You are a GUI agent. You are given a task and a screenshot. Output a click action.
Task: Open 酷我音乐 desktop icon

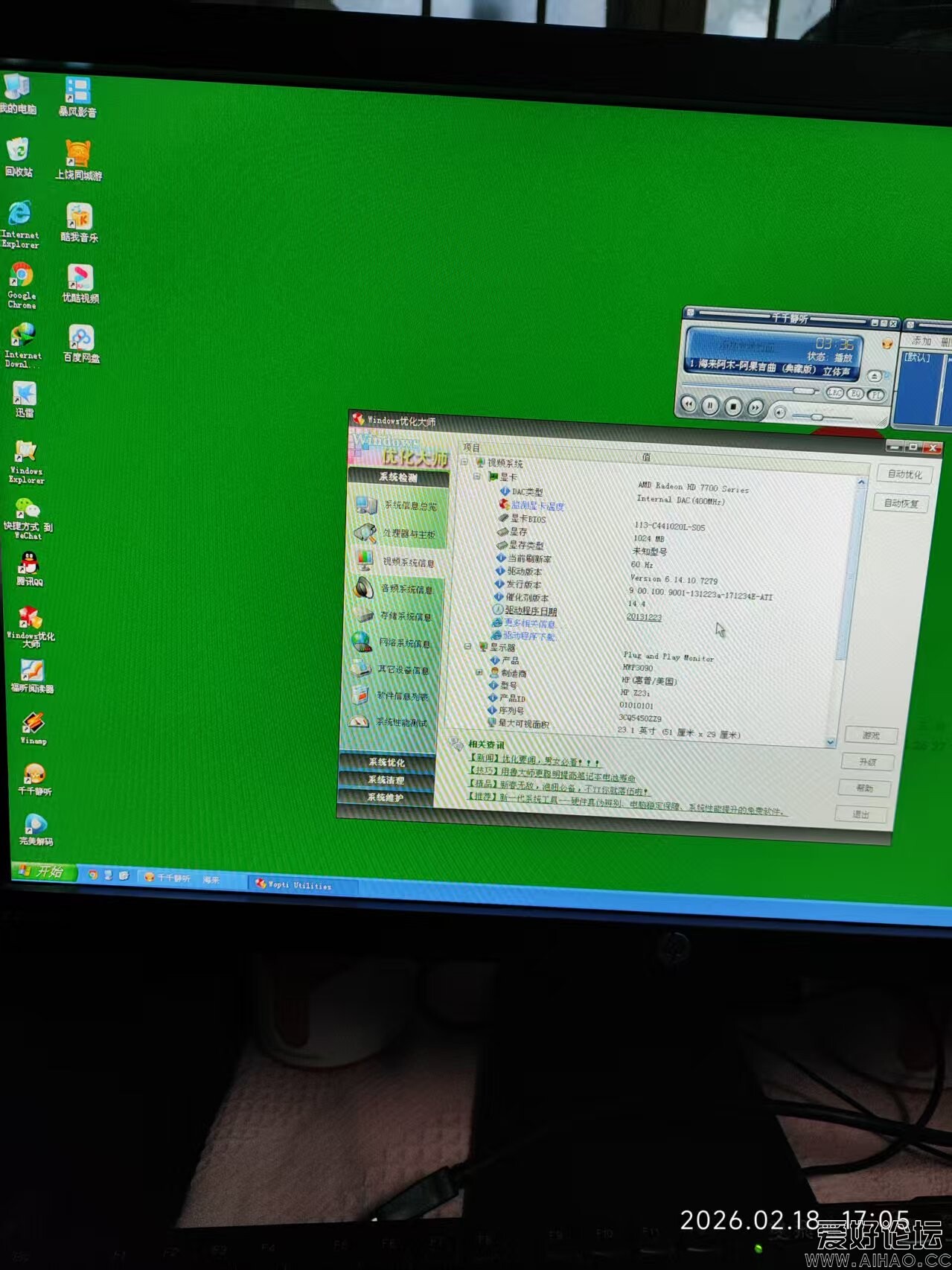tap(79, 223)
